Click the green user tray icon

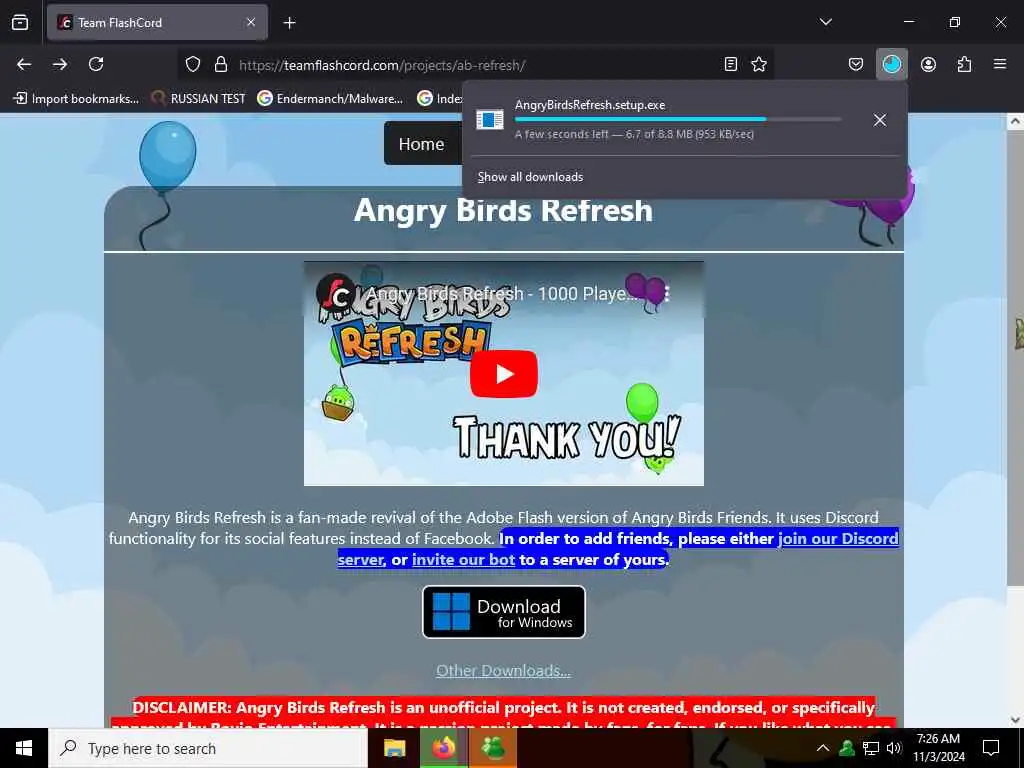pos(846,748)
